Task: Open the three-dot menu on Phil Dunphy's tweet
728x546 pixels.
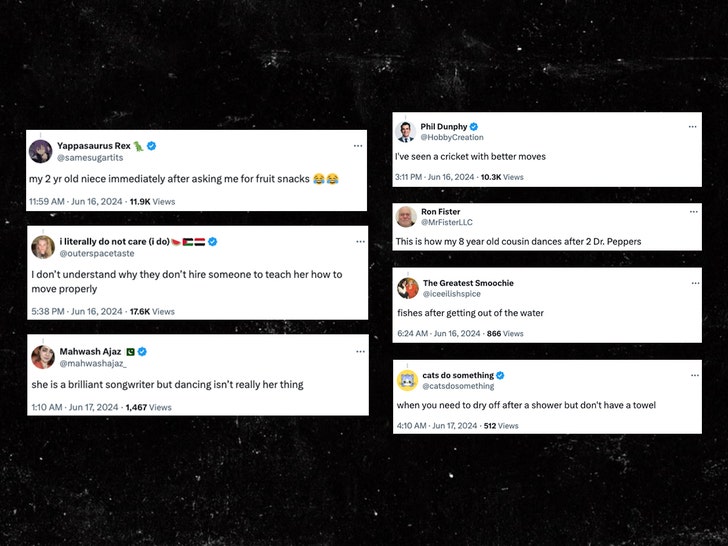Action: tap(693, 127)
